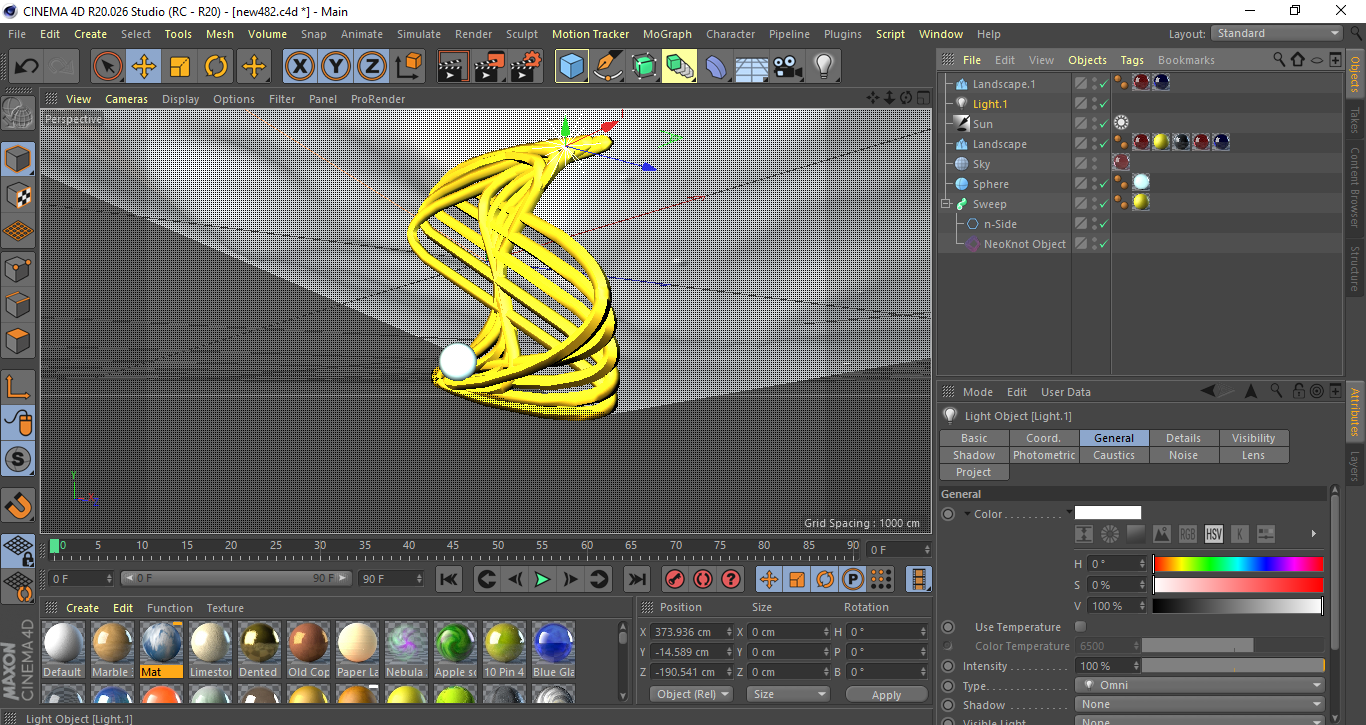Screen dimensions: 1366x725
Task: Toggle Use Temperature checkbox
Action: tap(1080, 627)
